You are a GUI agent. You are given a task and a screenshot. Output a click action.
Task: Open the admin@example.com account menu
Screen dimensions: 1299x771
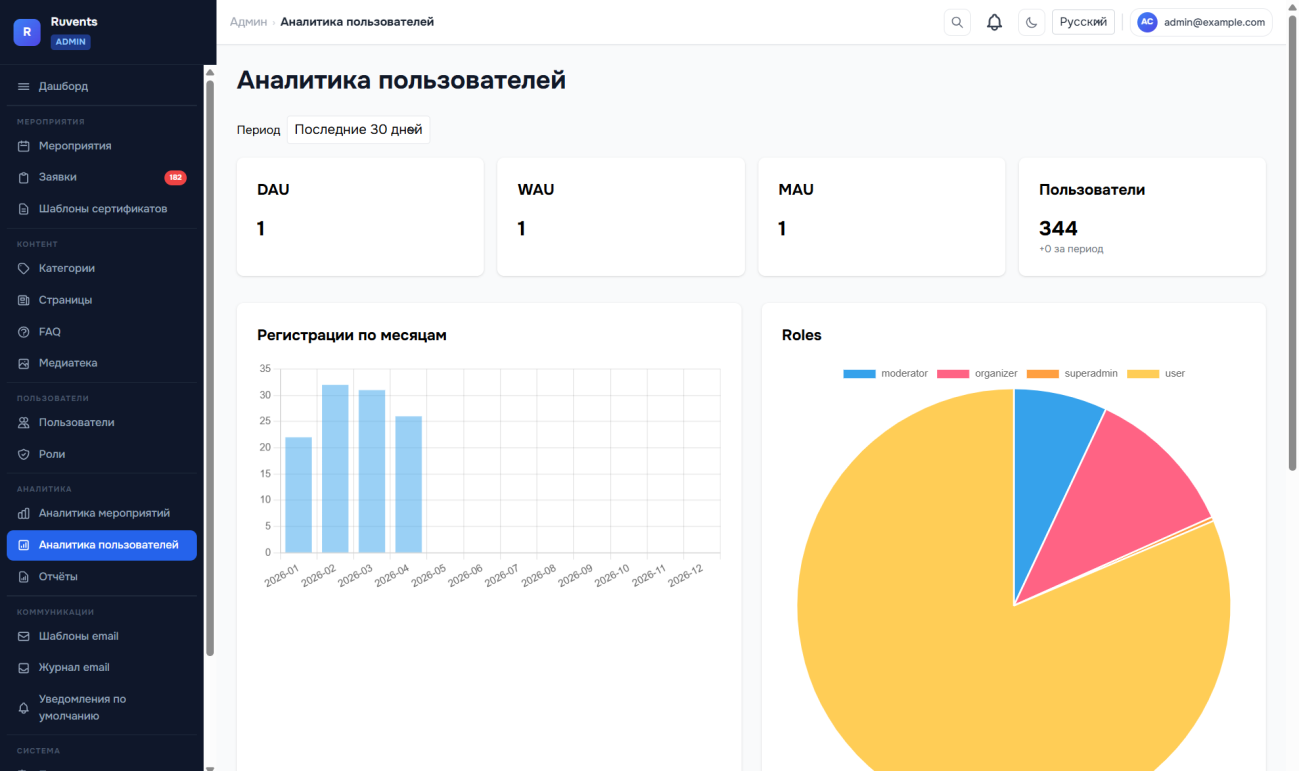[1201, 22]
